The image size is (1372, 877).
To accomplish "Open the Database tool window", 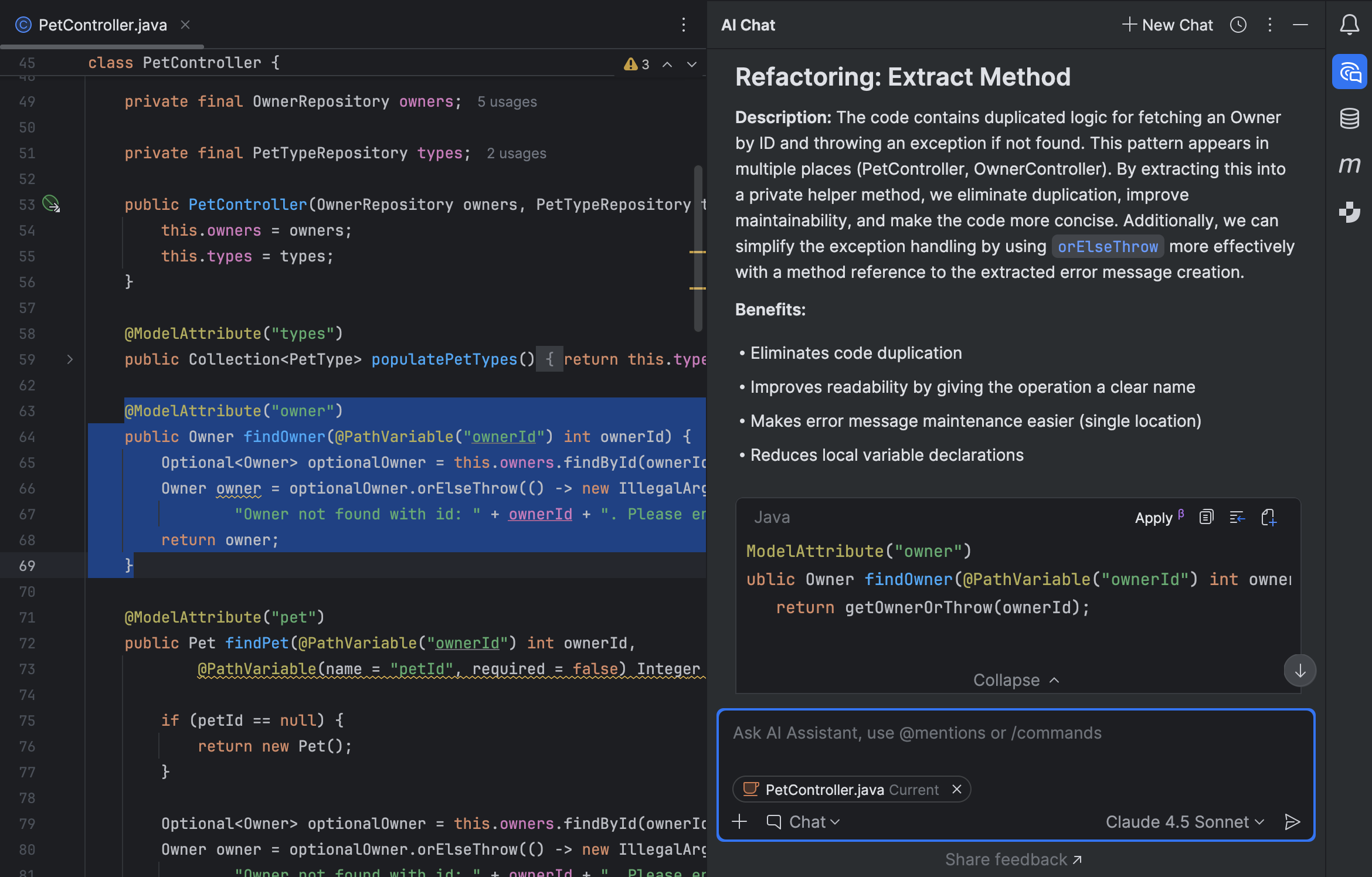I will click(x=1350, y=118).
